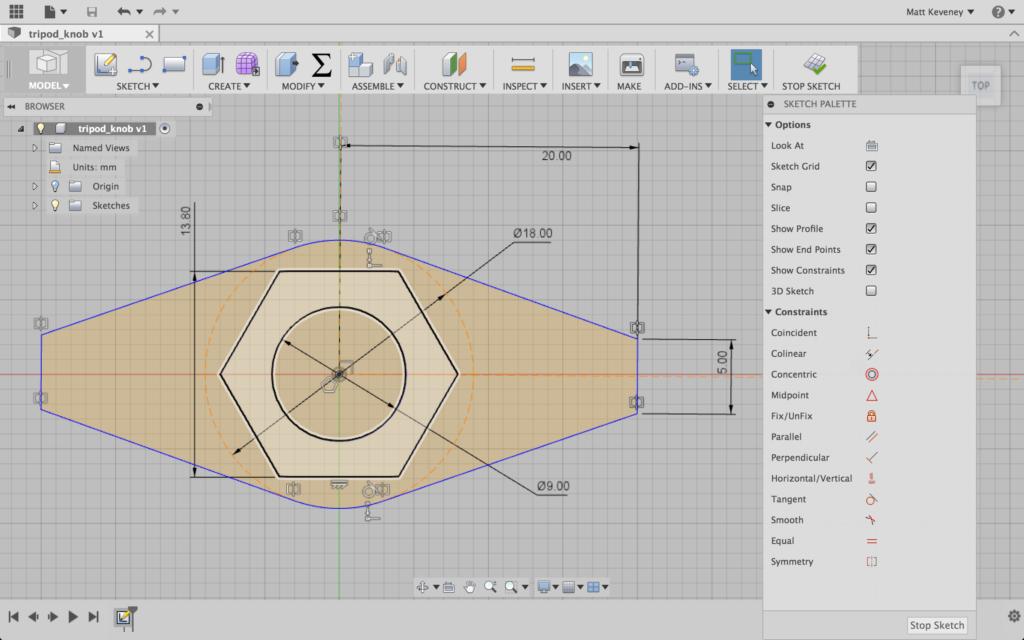Open the MODEL workspace dropdown

(x=48, y=86)
